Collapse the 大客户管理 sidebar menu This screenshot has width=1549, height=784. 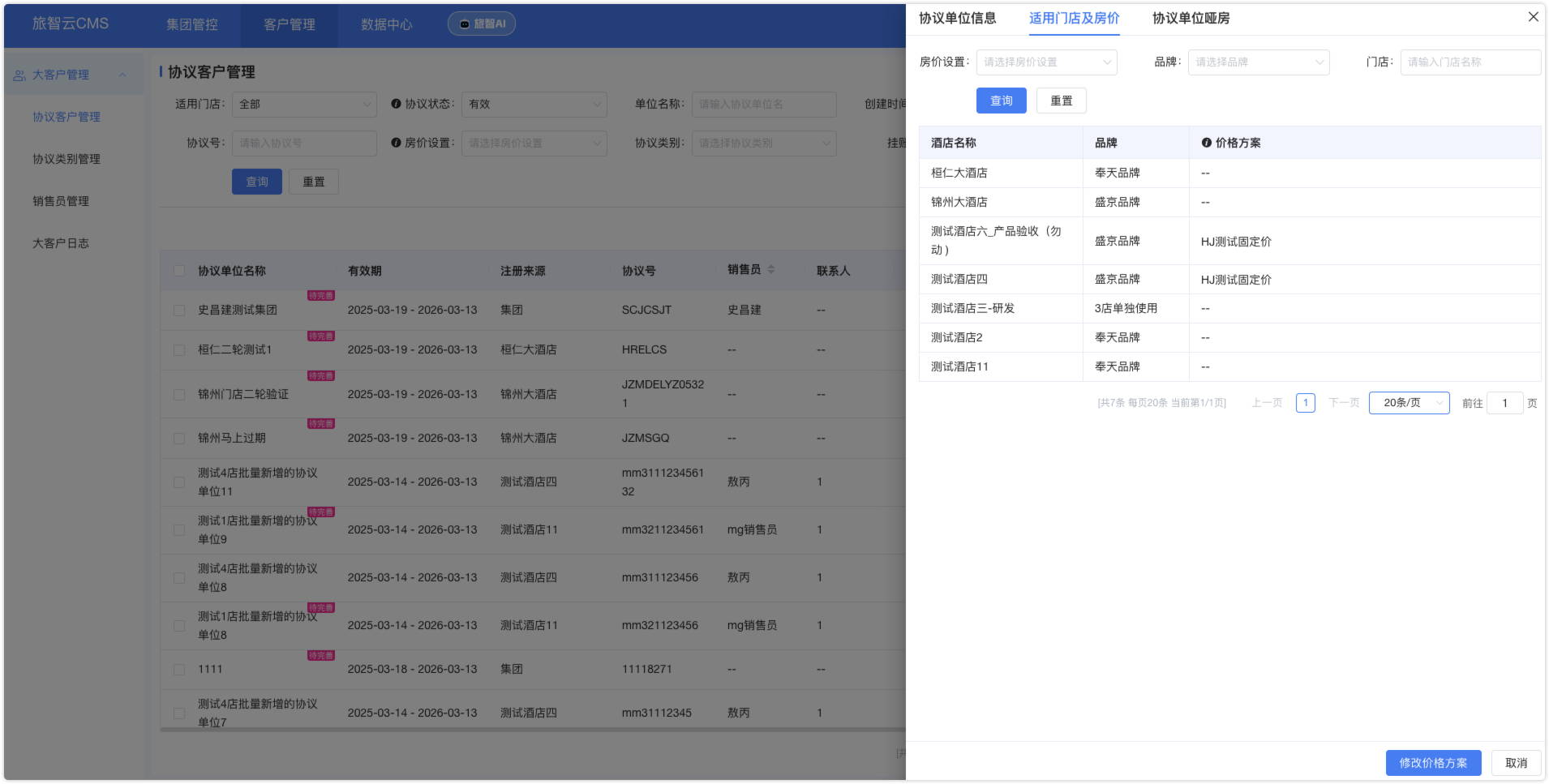tap(122, 75)
